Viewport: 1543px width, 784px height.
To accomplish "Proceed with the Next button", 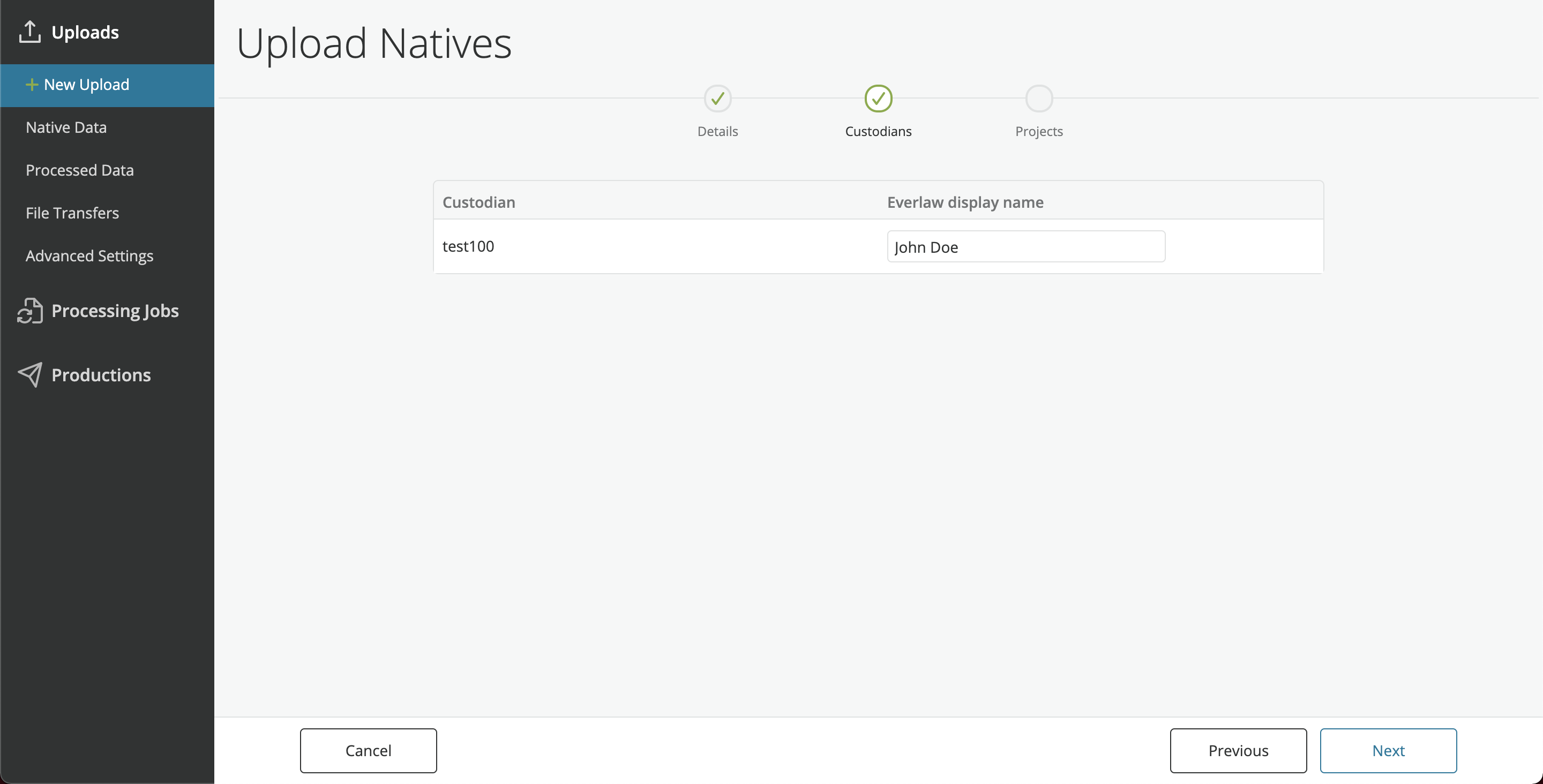I will [1389, 750].
